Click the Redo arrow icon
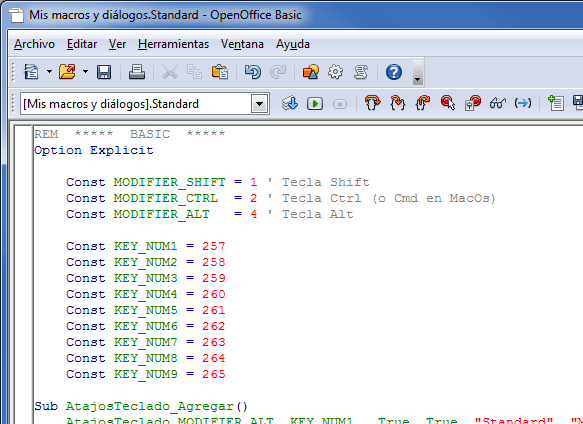Image resolution: width=583 pixels, height=424 pixels. 278,72
